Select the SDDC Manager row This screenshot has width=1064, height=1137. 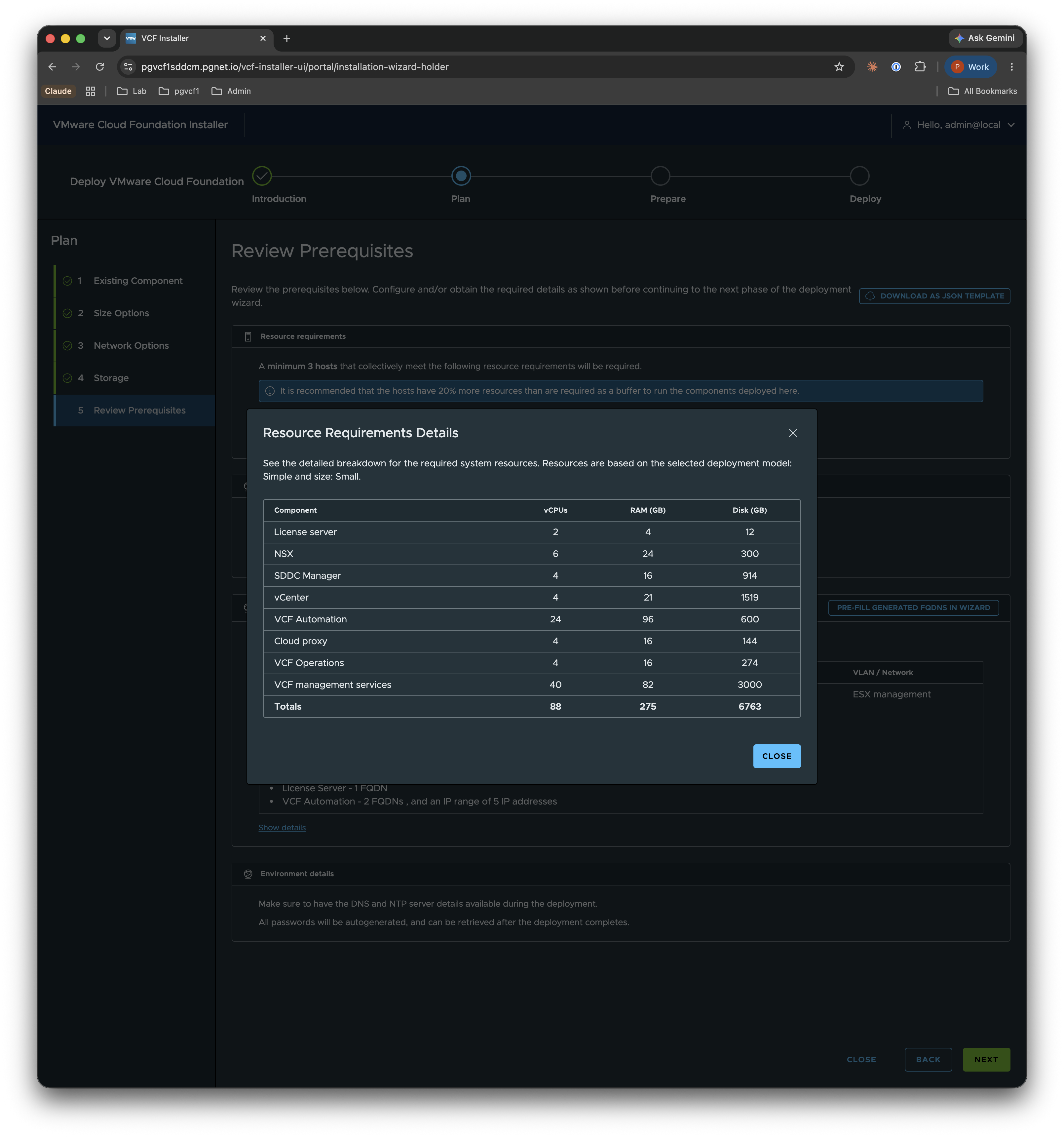(x=532, y=575)
